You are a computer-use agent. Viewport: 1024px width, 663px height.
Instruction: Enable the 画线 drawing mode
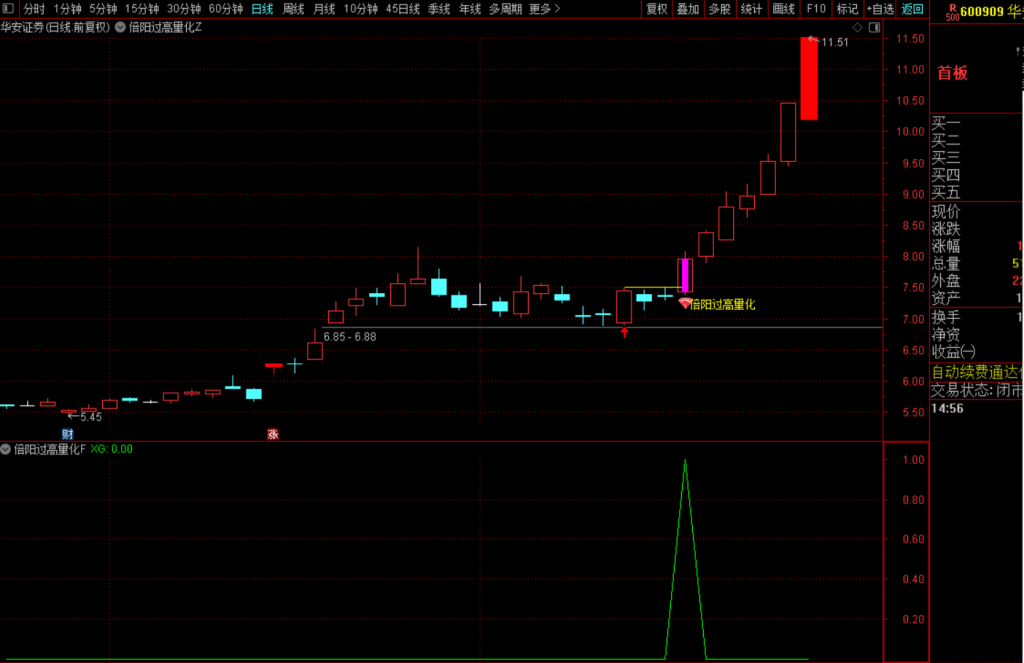tap(783, 8)
